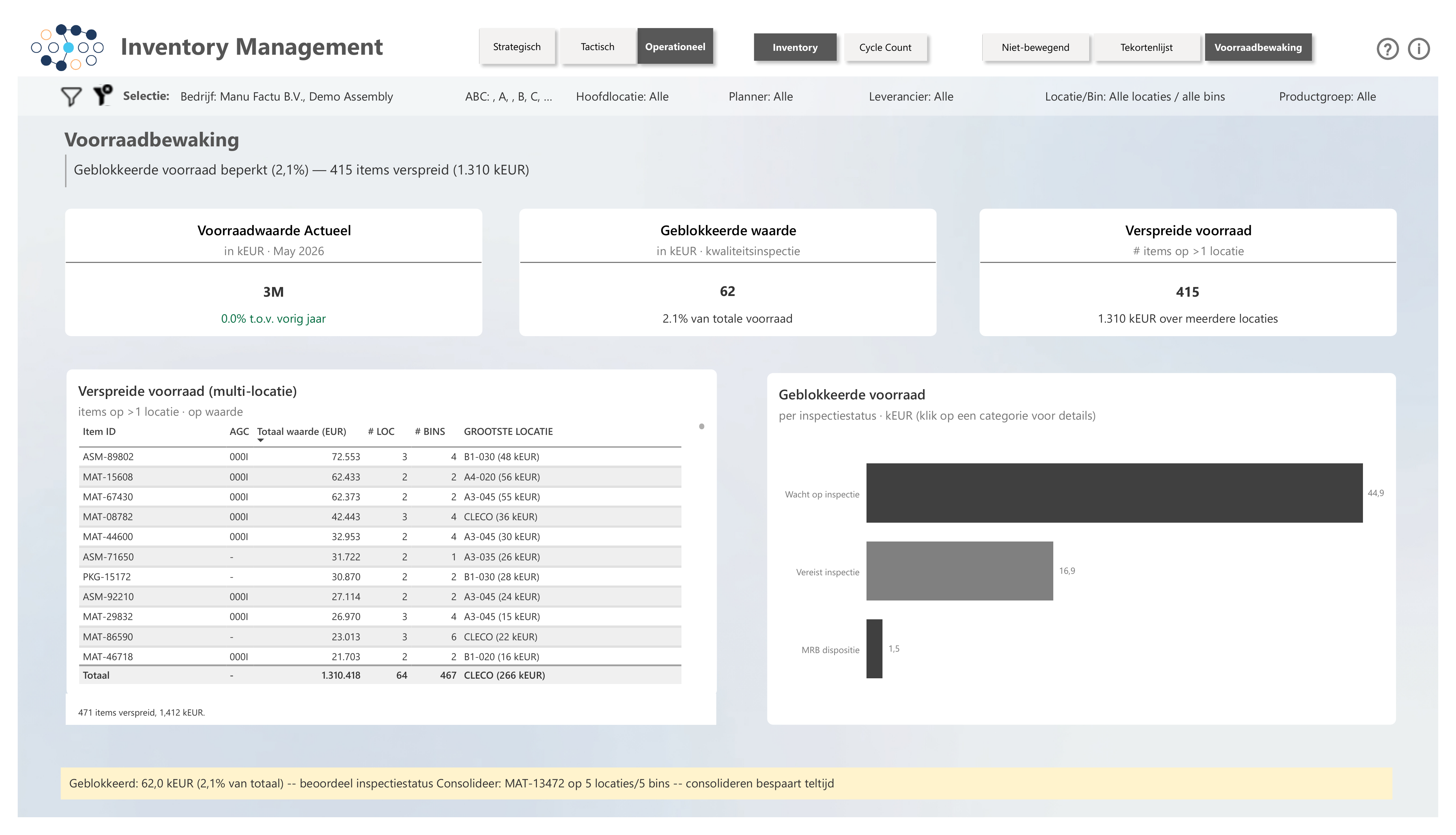Open the help question mark icon
This screenshot has height=835, width=1456.
(1387, 49)
